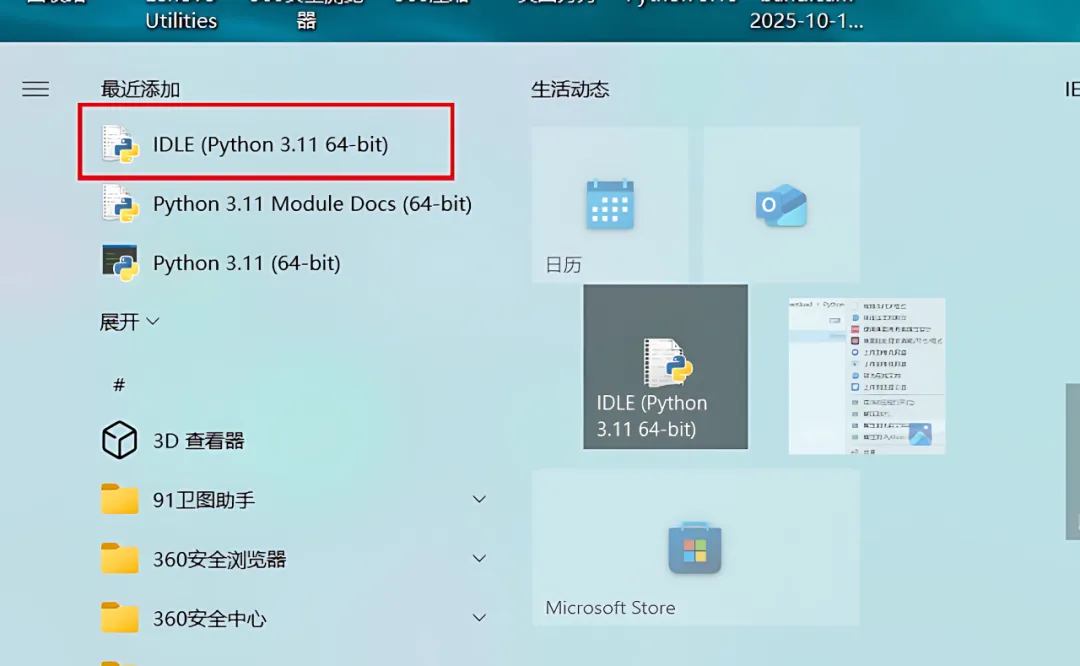Click the 360安全中心 label text
Viewport: 1080px width, 666px height.
209,618
